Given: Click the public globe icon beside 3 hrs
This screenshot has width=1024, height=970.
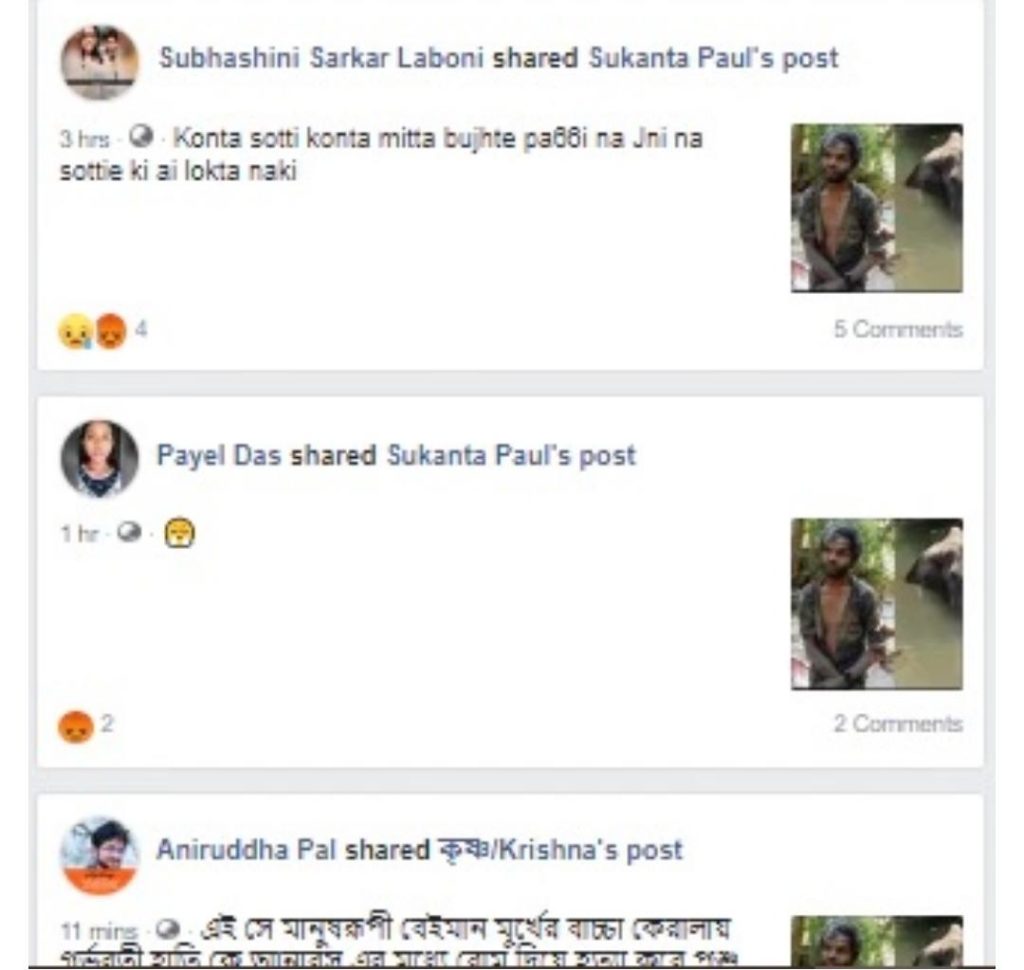Looking at the screenshot, I should [x=140, y=137].
